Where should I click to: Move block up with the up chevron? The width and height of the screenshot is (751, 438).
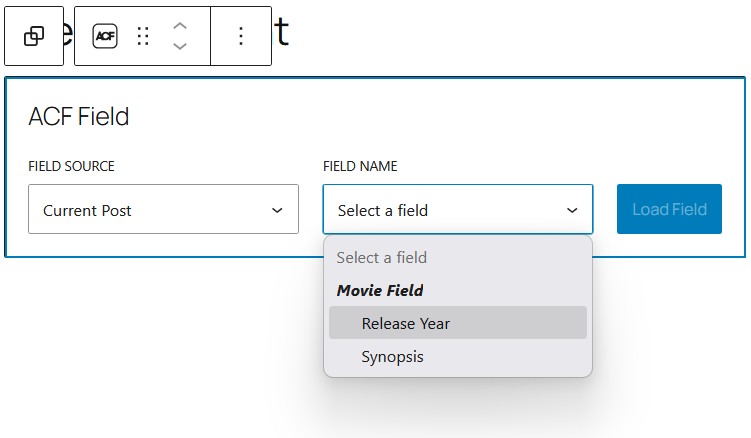180,25
